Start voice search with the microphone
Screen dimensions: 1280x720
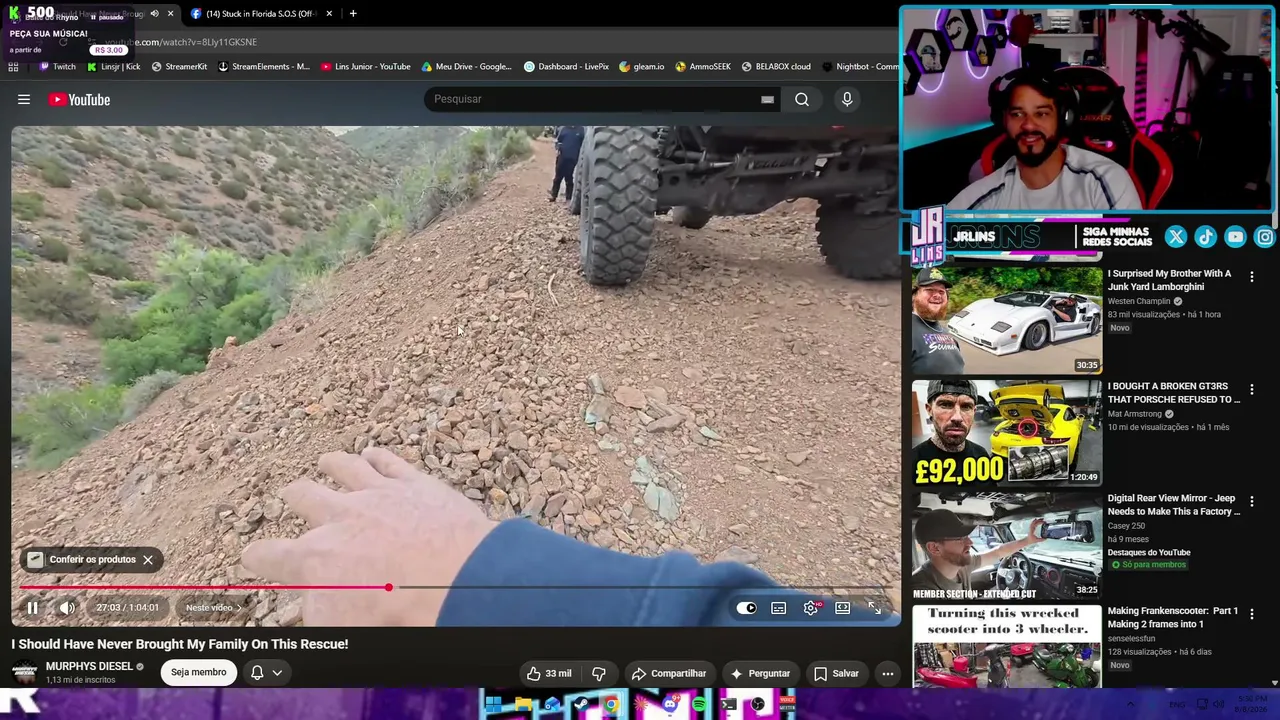point(847,99)
